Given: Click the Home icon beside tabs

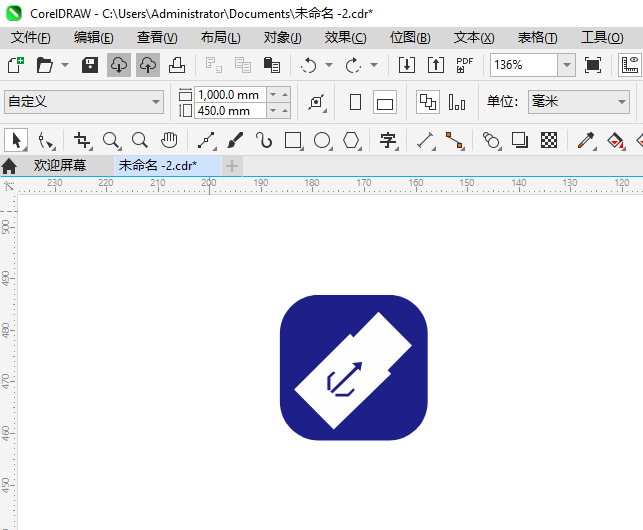Looking at the screenshot, I should click(x=9, y=166).
